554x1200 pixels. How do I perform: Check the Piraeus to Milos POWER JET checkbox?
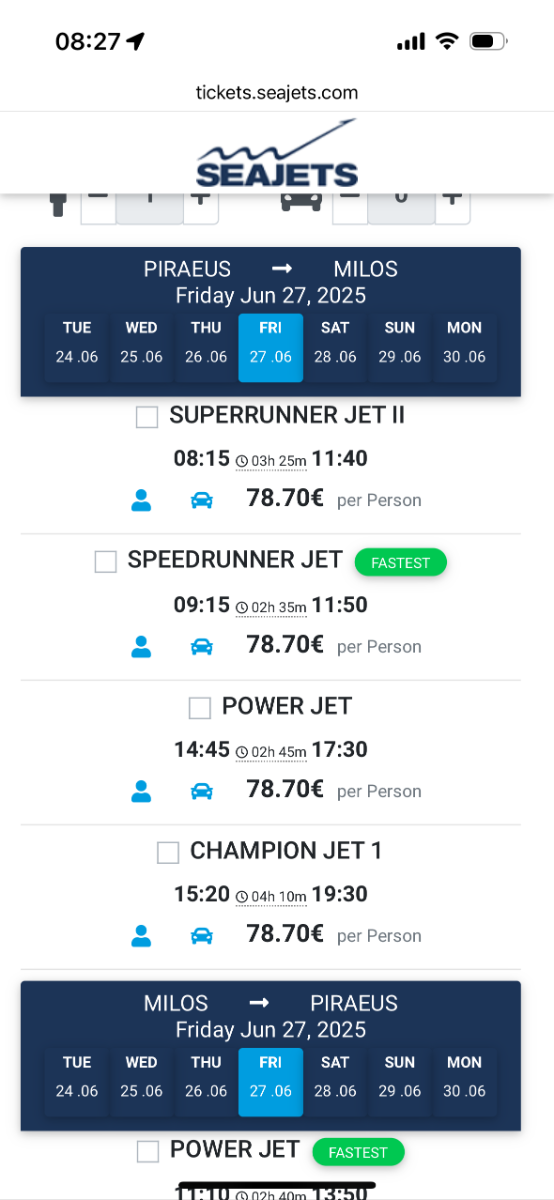[200, 708]
